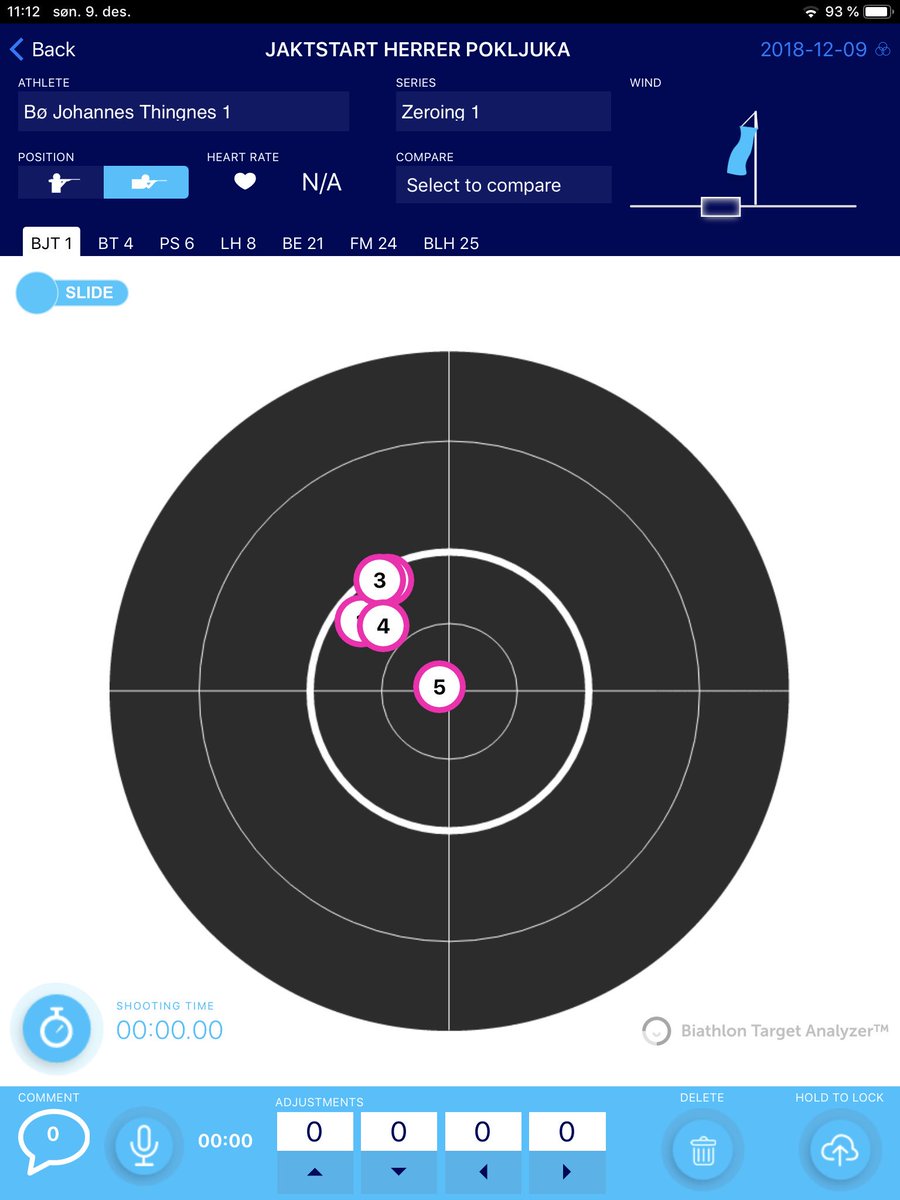Record a voice note with microphone
Screen dimensions: 900x1200
click(x=144, y=1145)
